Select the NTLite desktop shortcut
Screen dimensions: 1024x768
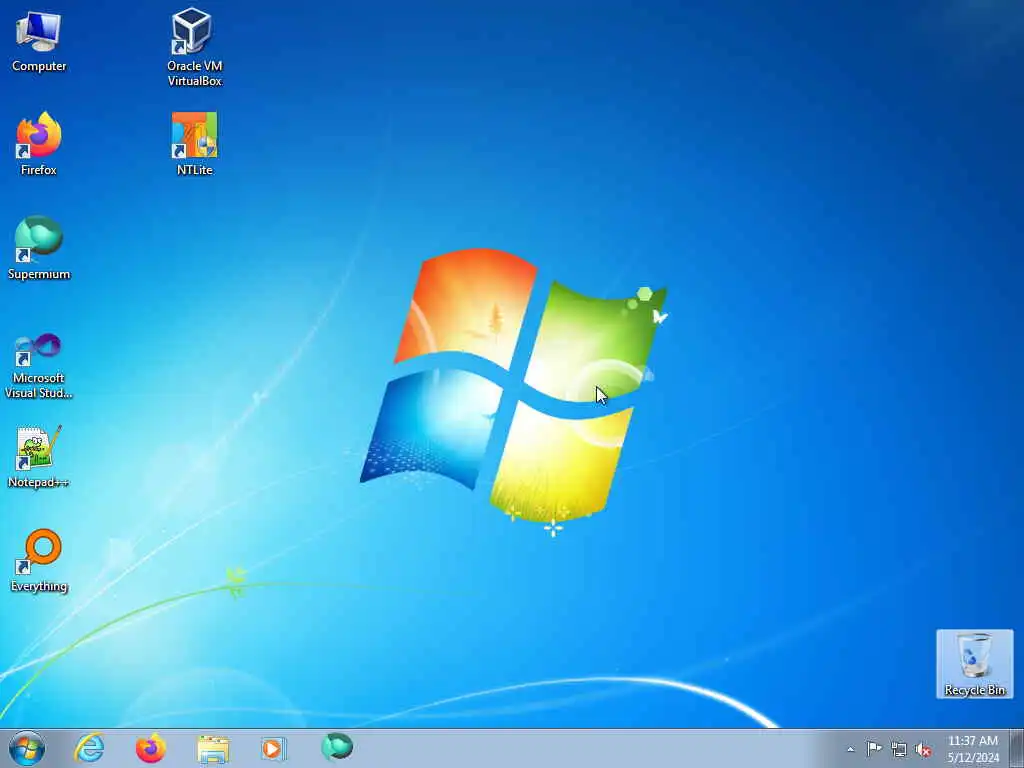pos(195,144)
